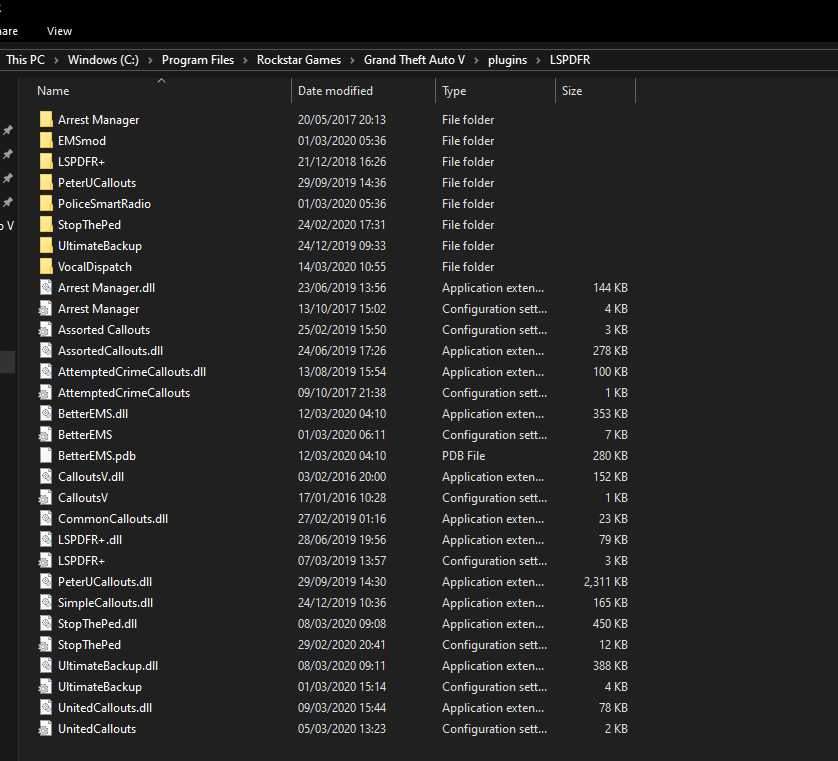This screenshot has height=761, width=838.
Task: Select the BetterEMS configuration file name
Action: [85, 434]
